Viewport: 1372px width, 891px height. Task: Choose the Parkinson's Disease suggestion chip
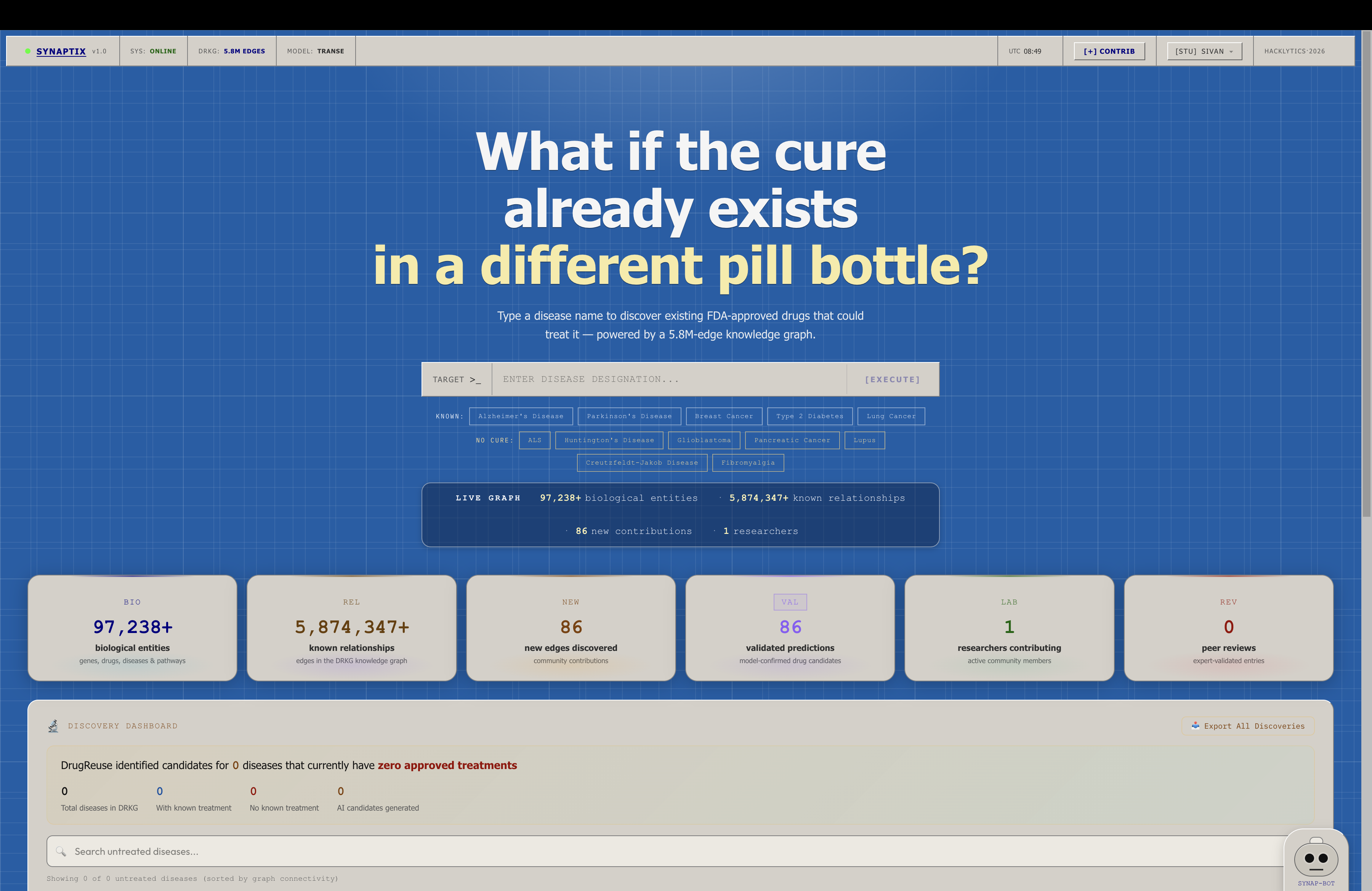629,416
